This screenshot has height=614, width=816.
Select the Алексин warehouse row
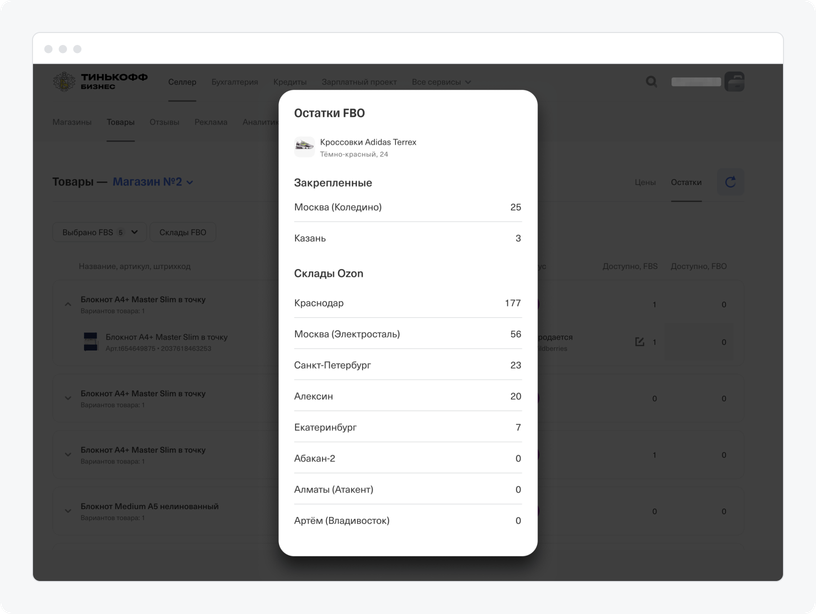coord(407,396)
